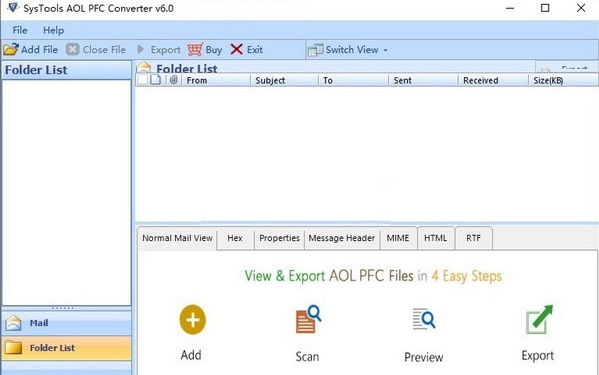Select the Mail envelope icon in sidebar
This screenshot has height=375, width=599.
point(14,323)
